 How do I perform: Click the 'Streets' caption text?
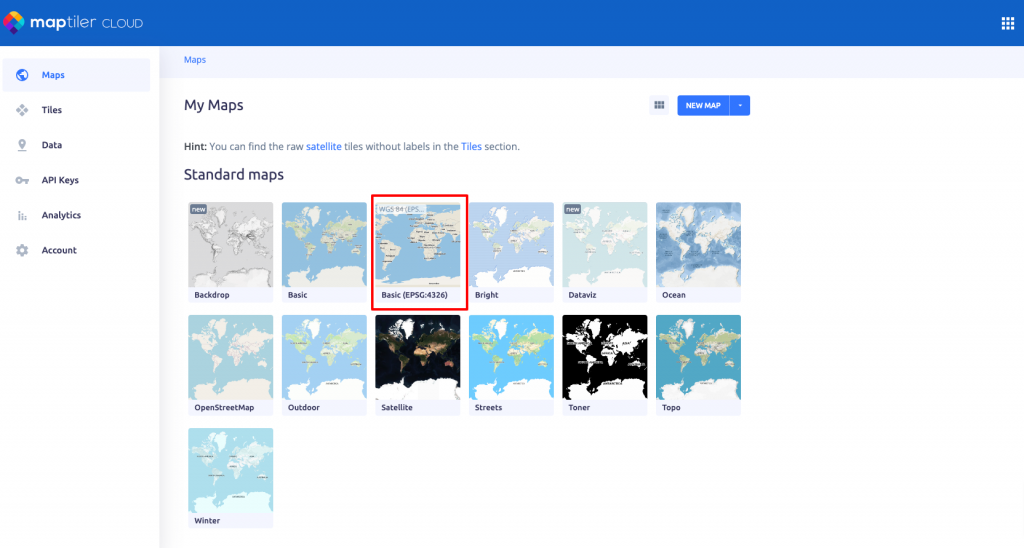pyautogui.click(x=488, y=408)
